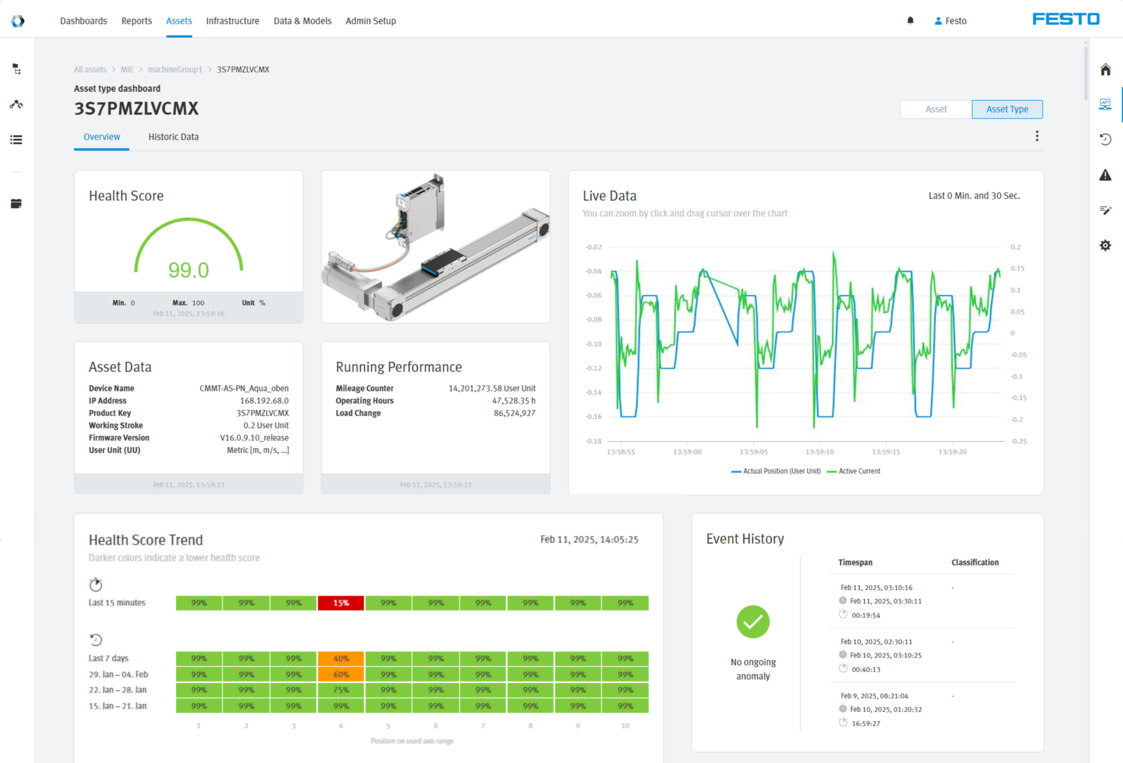The height and width of the screenshot is (763, 1123).
Task: Select the Asset Type toggle button
Action: pos(1007,109)
